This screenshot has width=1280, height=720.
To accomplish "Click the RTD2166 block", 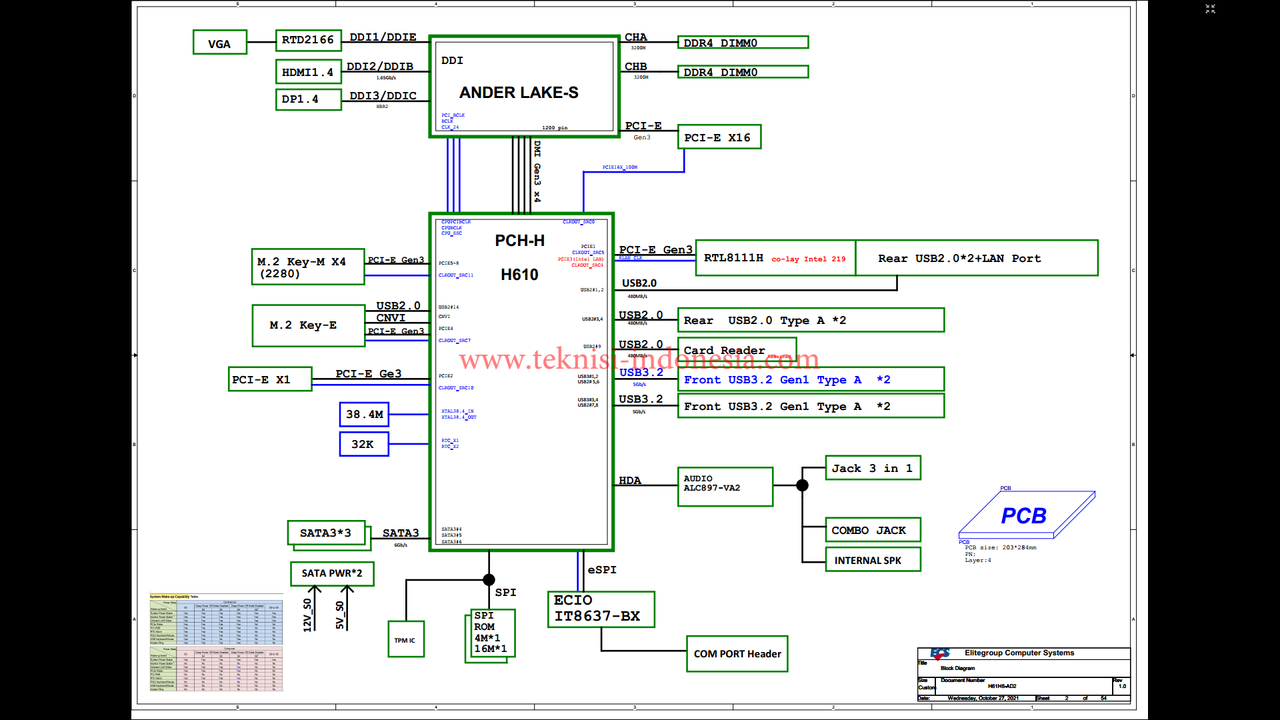I will [x=308, y=40].
